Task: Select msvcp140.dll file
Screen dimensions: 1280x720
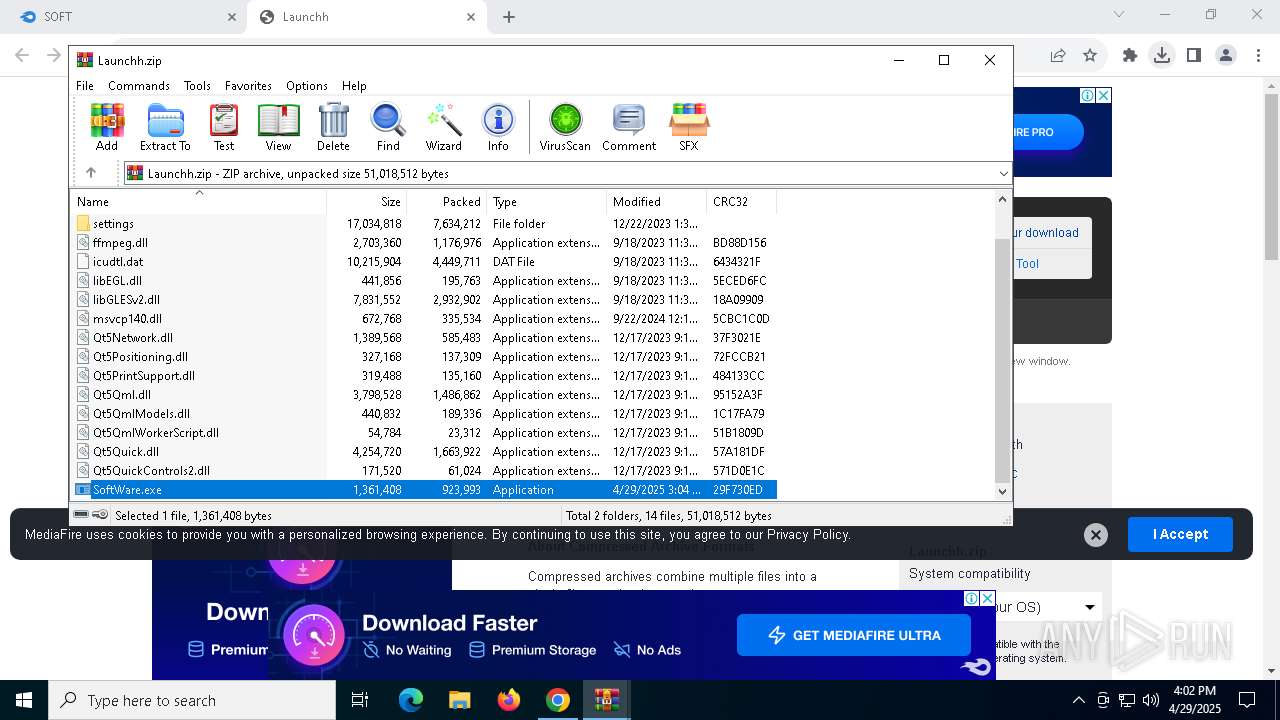Action: (425, 319)
